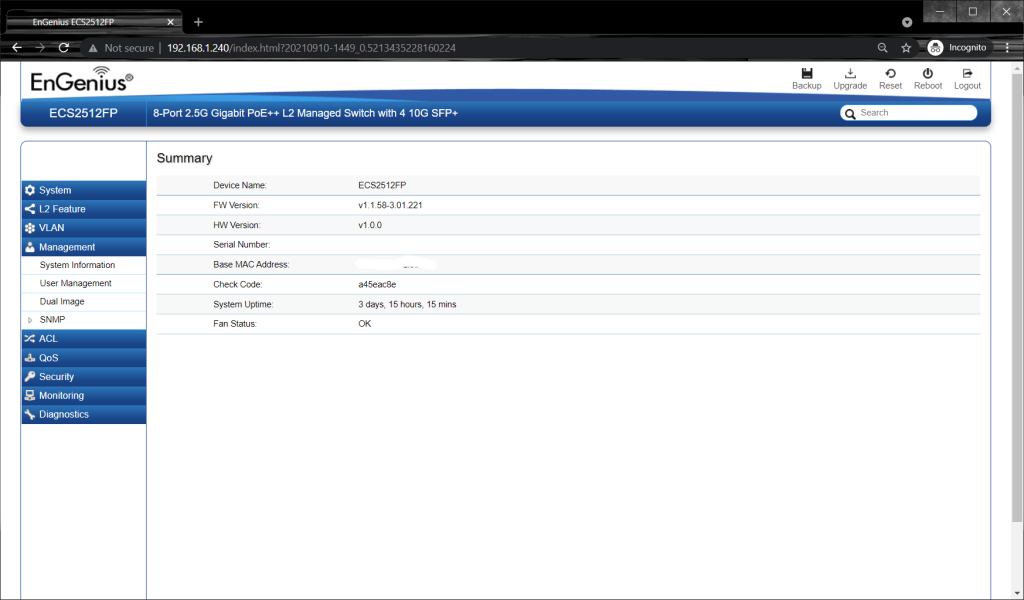Open SNMP submenu item
This screenshot has width=1024, height=600.
point(52,320)
